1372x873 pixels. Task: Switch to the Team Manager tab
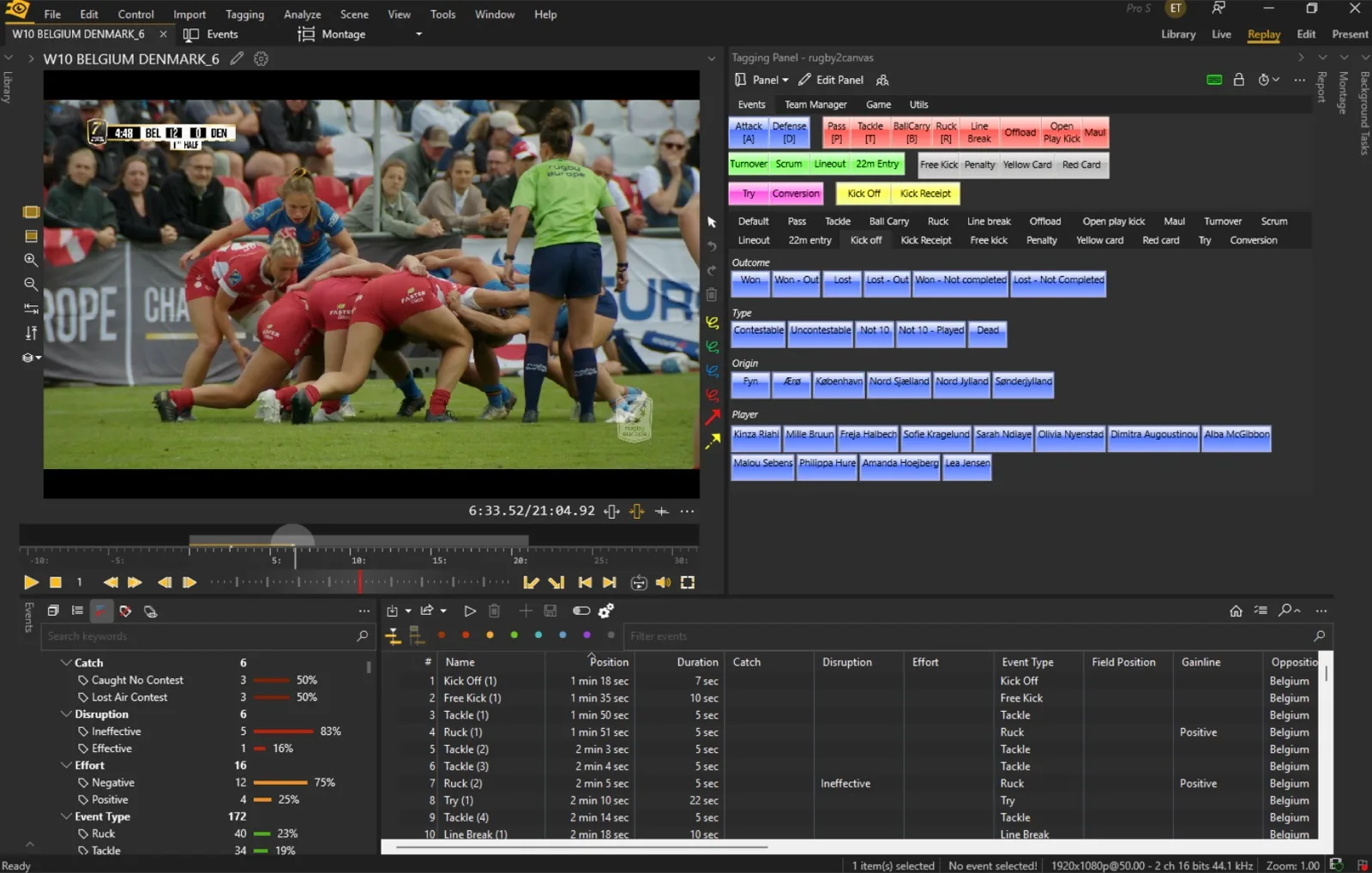[x=815, y=105]
